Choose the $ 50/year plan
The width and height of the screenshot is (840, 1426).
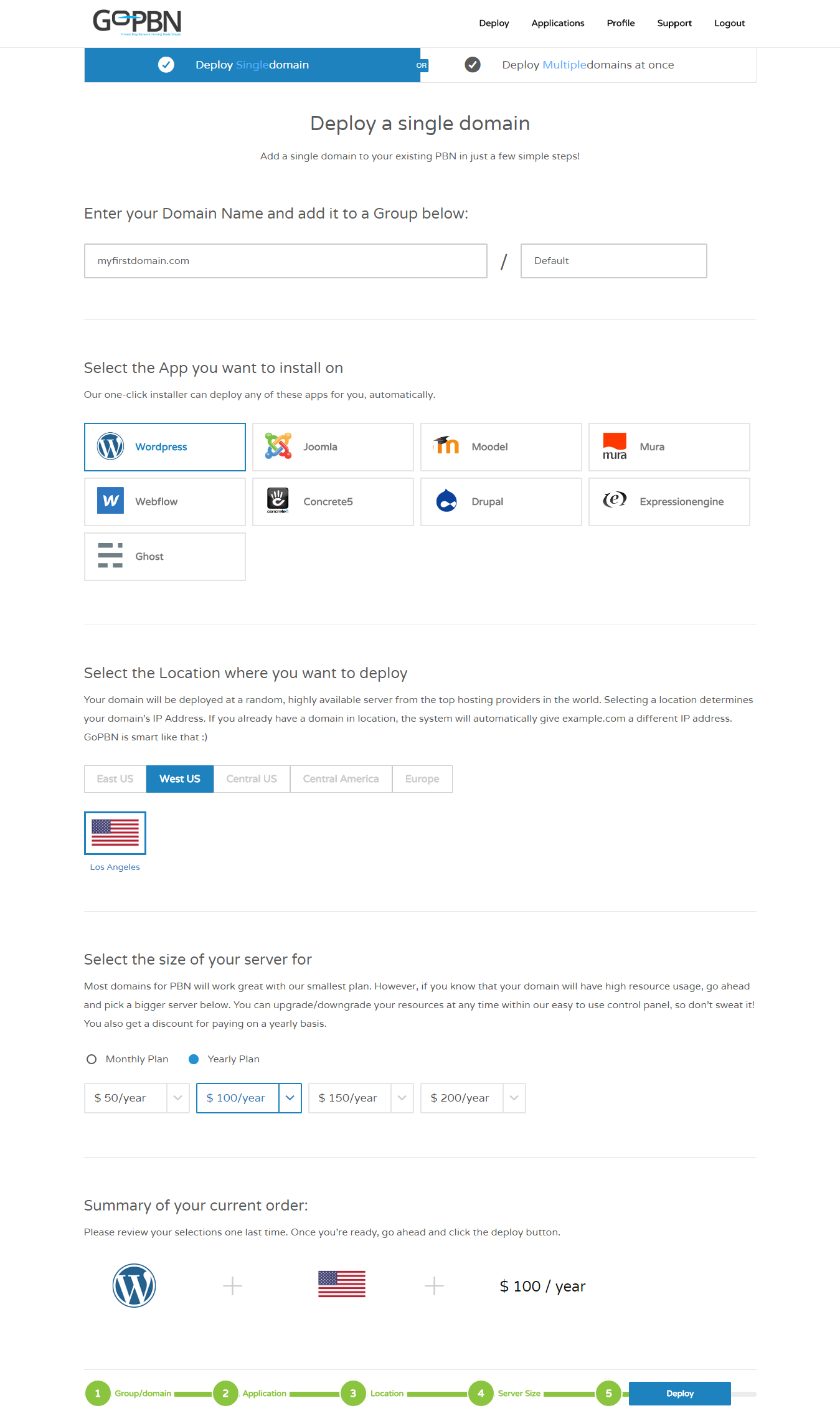point(125,1098)
